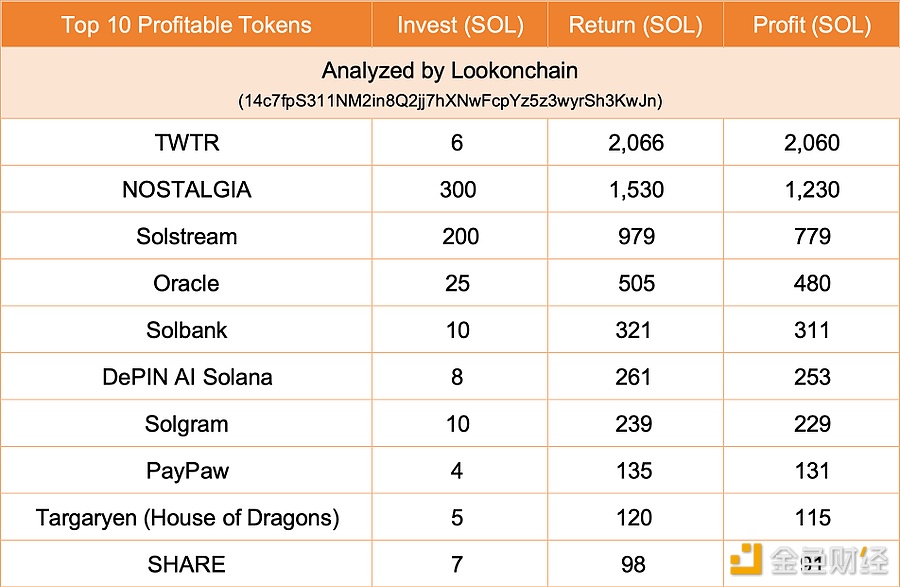Select the Return (SOL) column header
This screenshot has width=900, height=587.
[635, 25]
